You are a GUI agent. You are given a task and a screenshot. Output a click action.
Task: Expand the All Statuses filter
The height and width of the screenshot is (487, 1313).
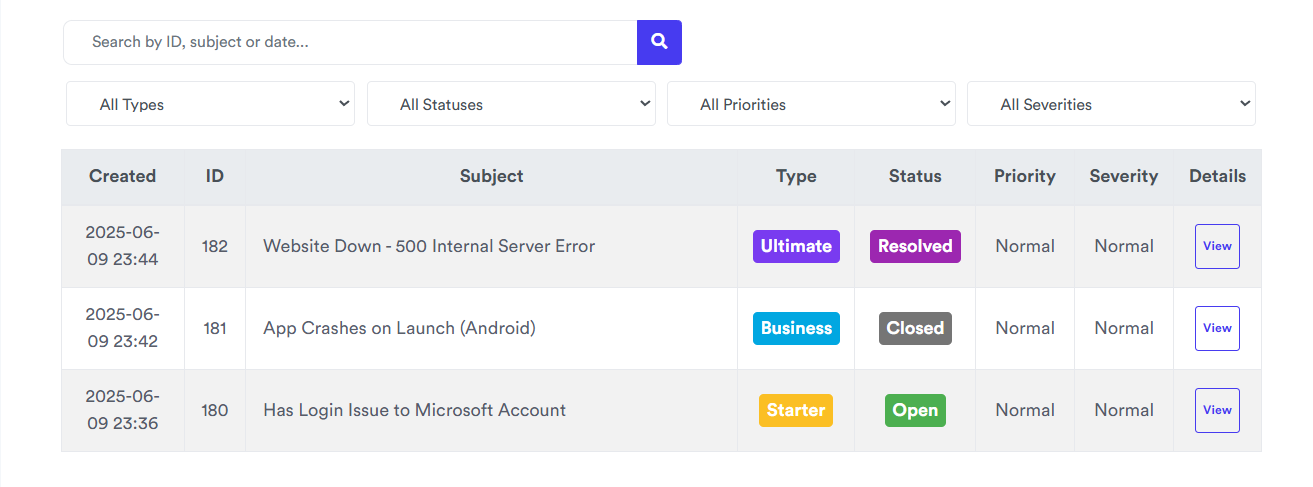[x=511, y=104]
